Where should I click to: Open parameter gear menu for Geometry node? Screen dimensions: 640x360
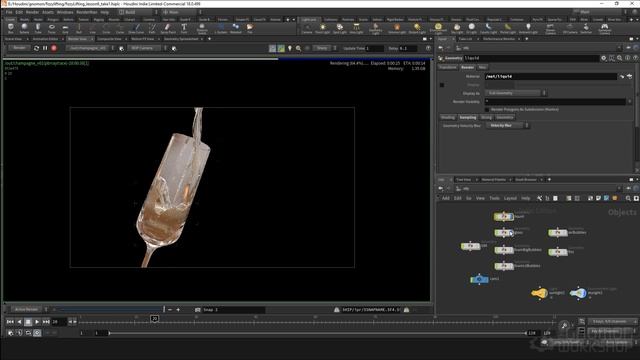[604, 58]
